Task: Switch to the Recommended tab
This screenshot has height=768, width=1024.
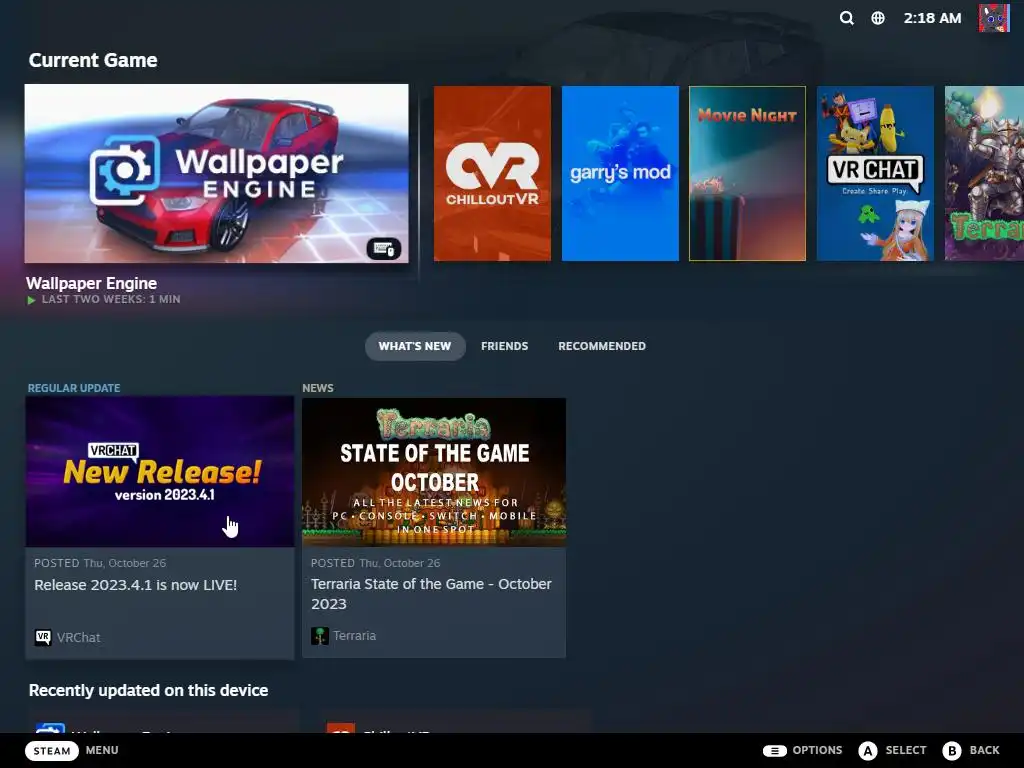Action: coord(601,346)
